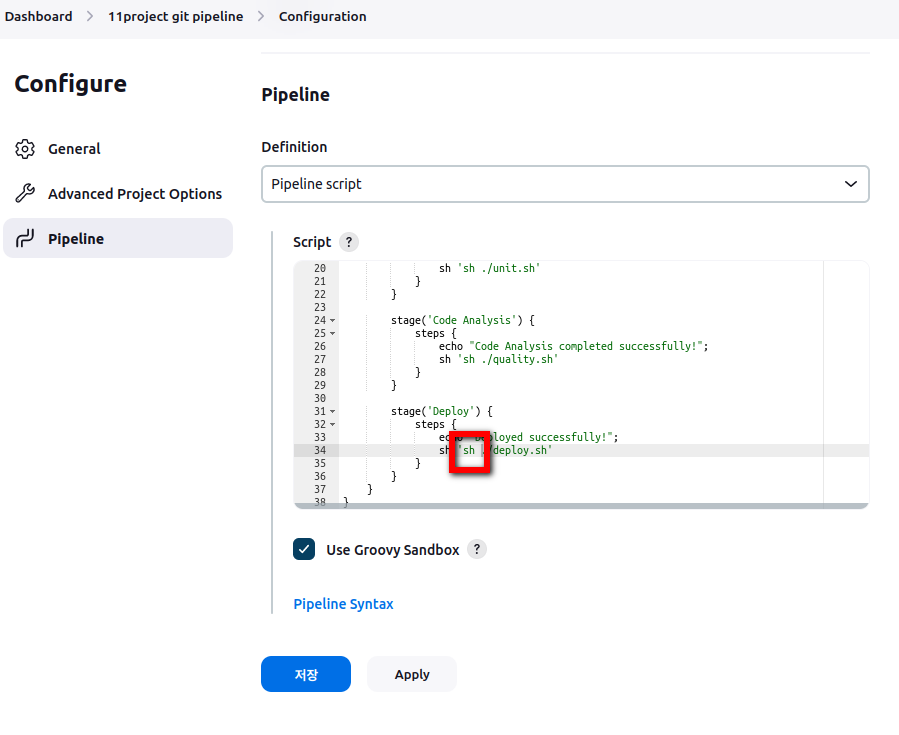This screenshot has width=899, height=735.
Task: Click the stage('Code Analysis') line
Action: (x=463, y=320)
